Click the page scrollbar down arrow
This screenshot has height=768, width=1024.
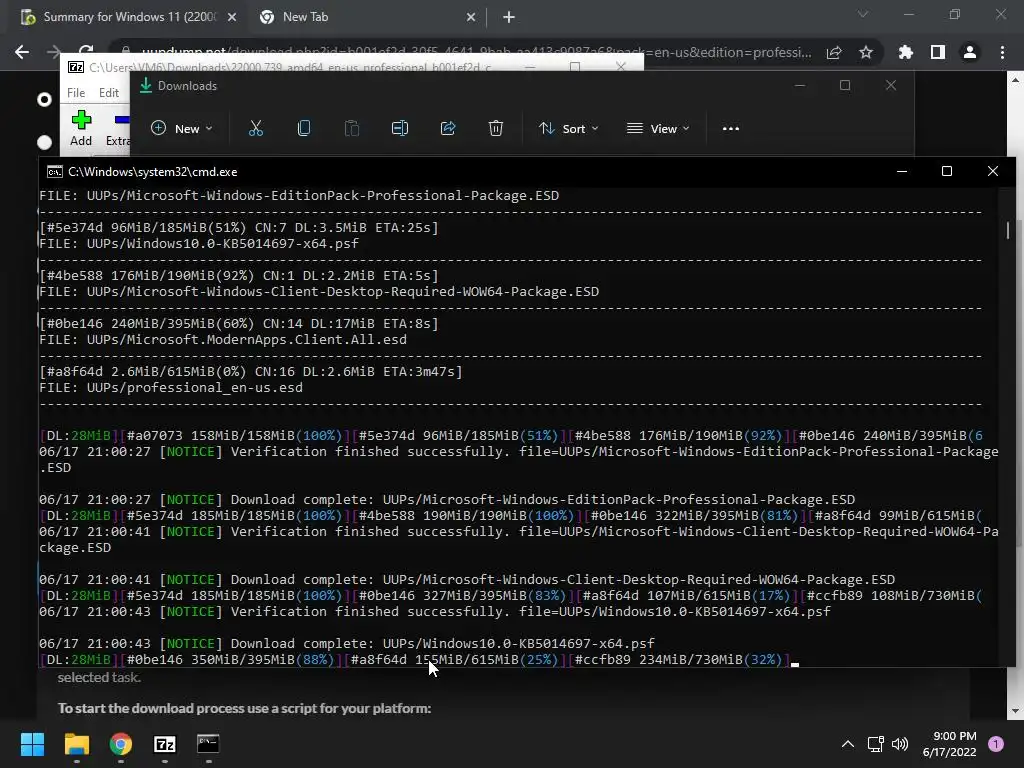tap(1015, 711)
